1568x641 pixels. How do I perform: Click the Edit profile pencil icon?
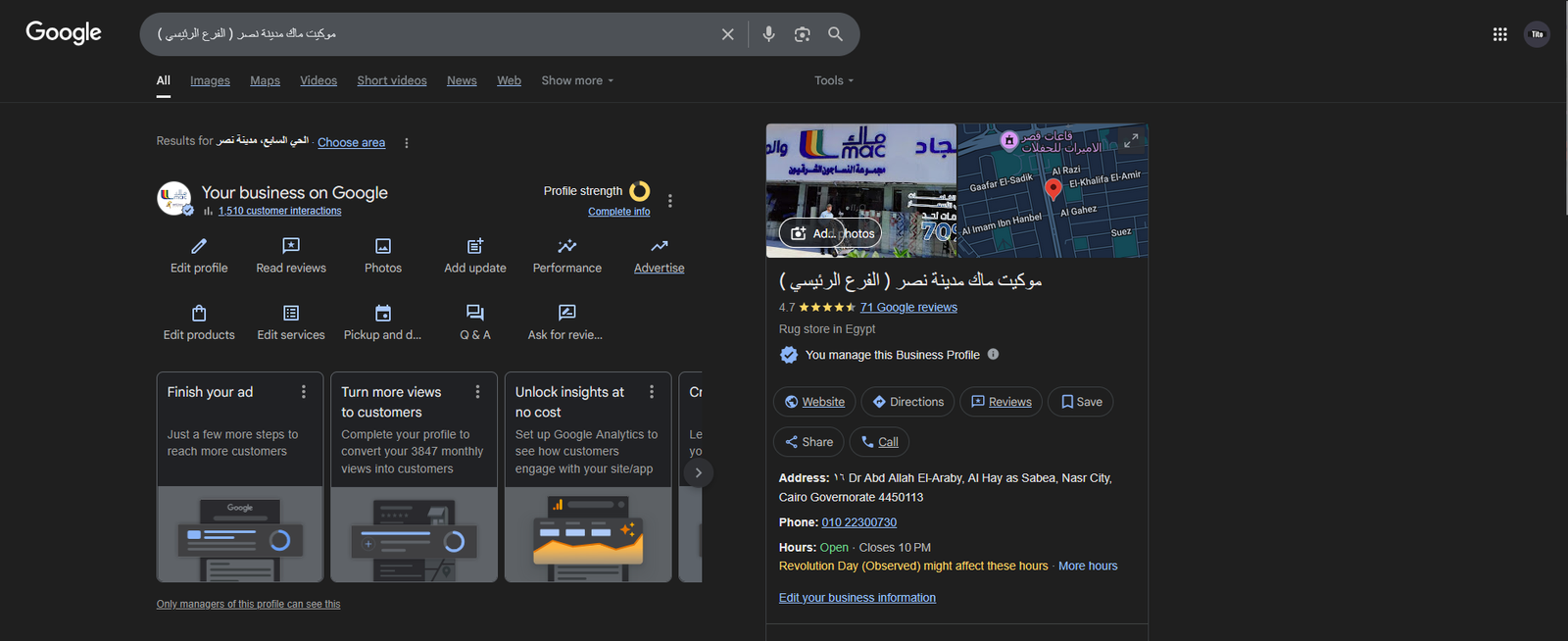pyautogui.click(x=199, y=246)
